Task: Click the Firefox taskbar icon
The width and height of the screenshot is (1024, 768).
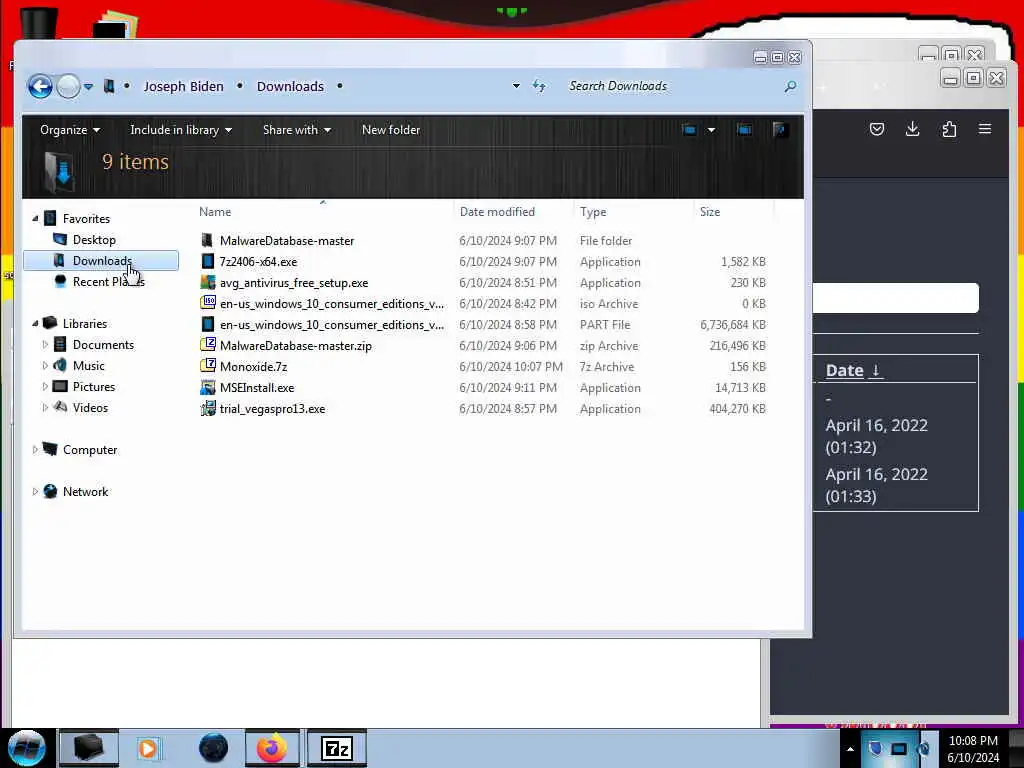Action: click(x=272, y=748)
